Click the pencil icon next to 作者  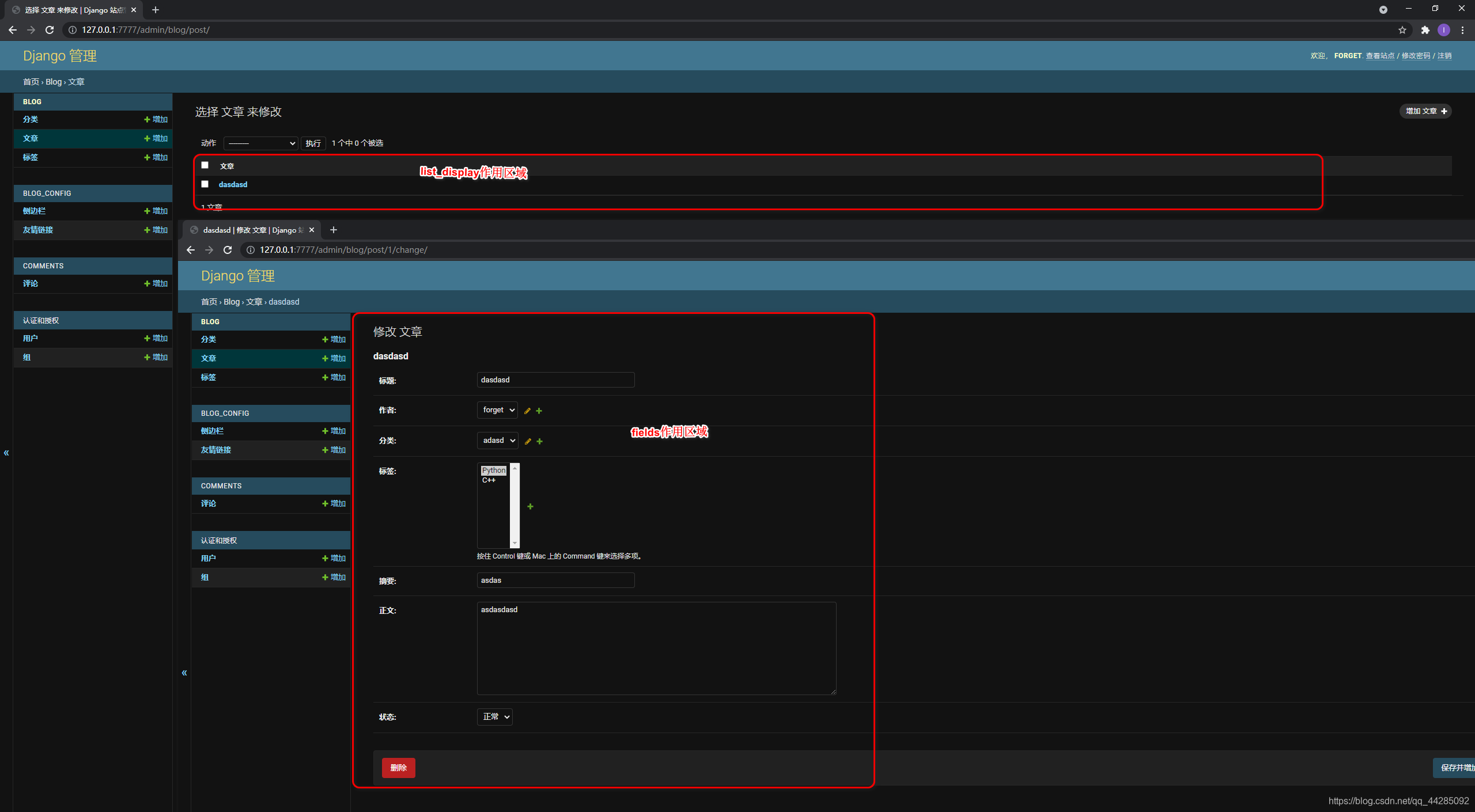(x=527, y=411)
